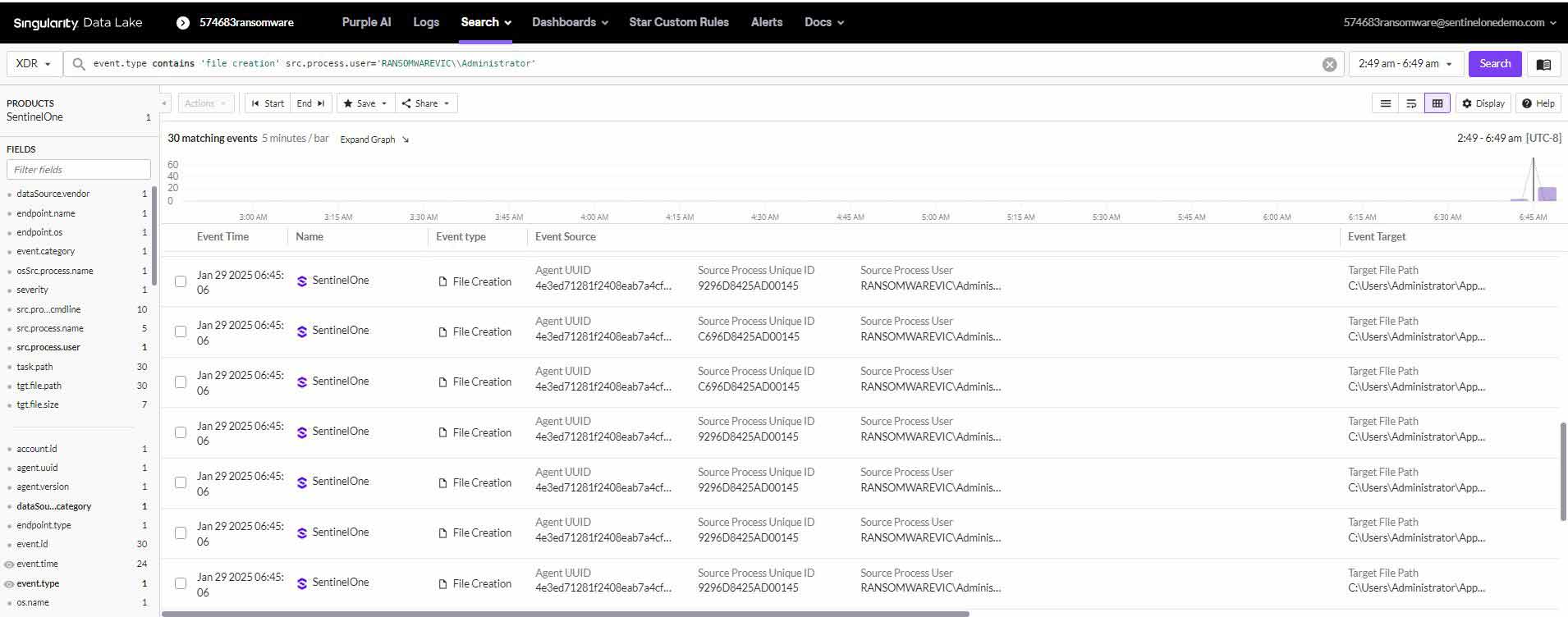1568x617 pixels.
Task: Tick the sixth event row checkbox
Action: [x=181, y=533]
